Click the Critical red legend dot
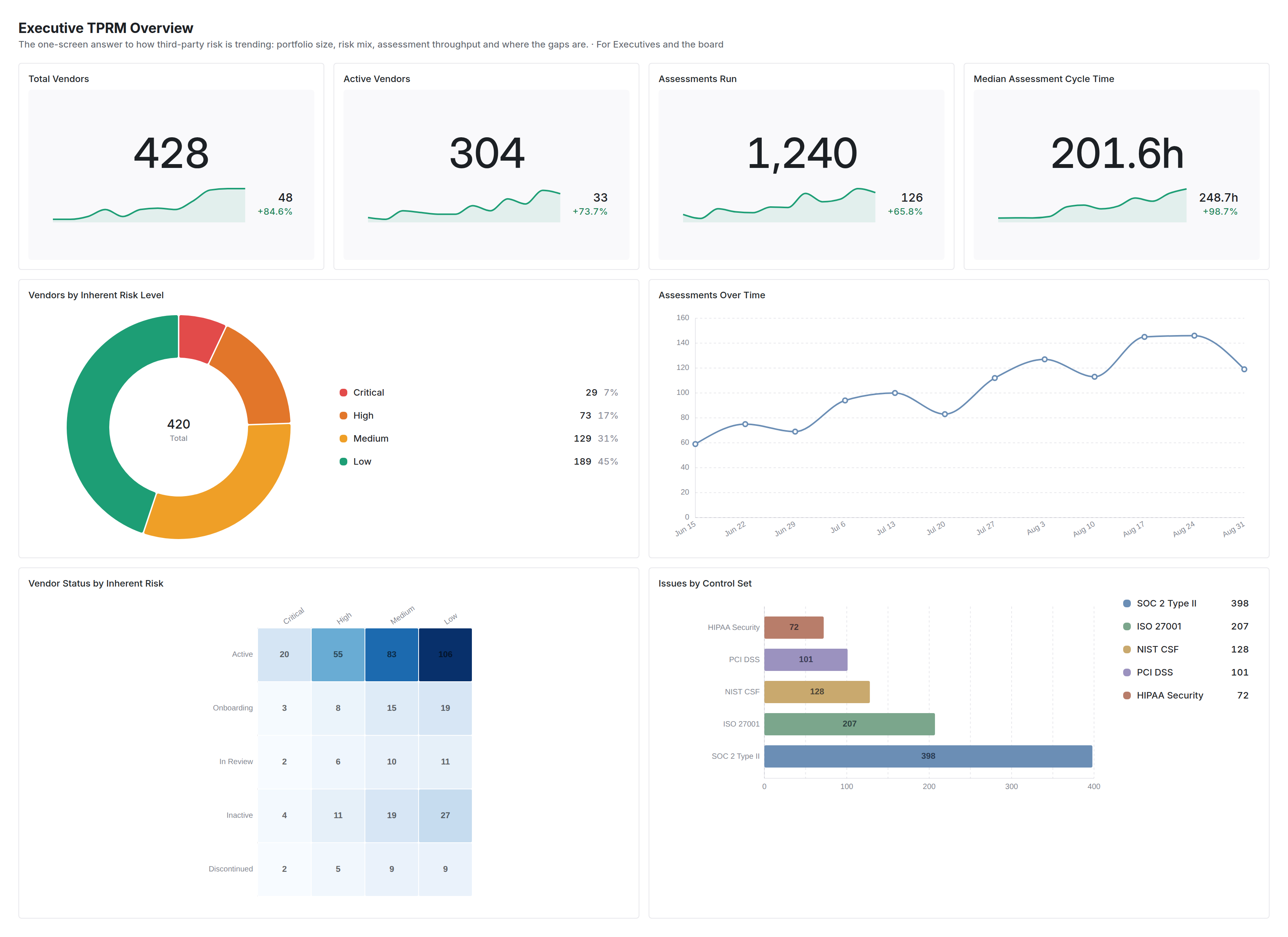The image size is (1288, 937). 343,393
